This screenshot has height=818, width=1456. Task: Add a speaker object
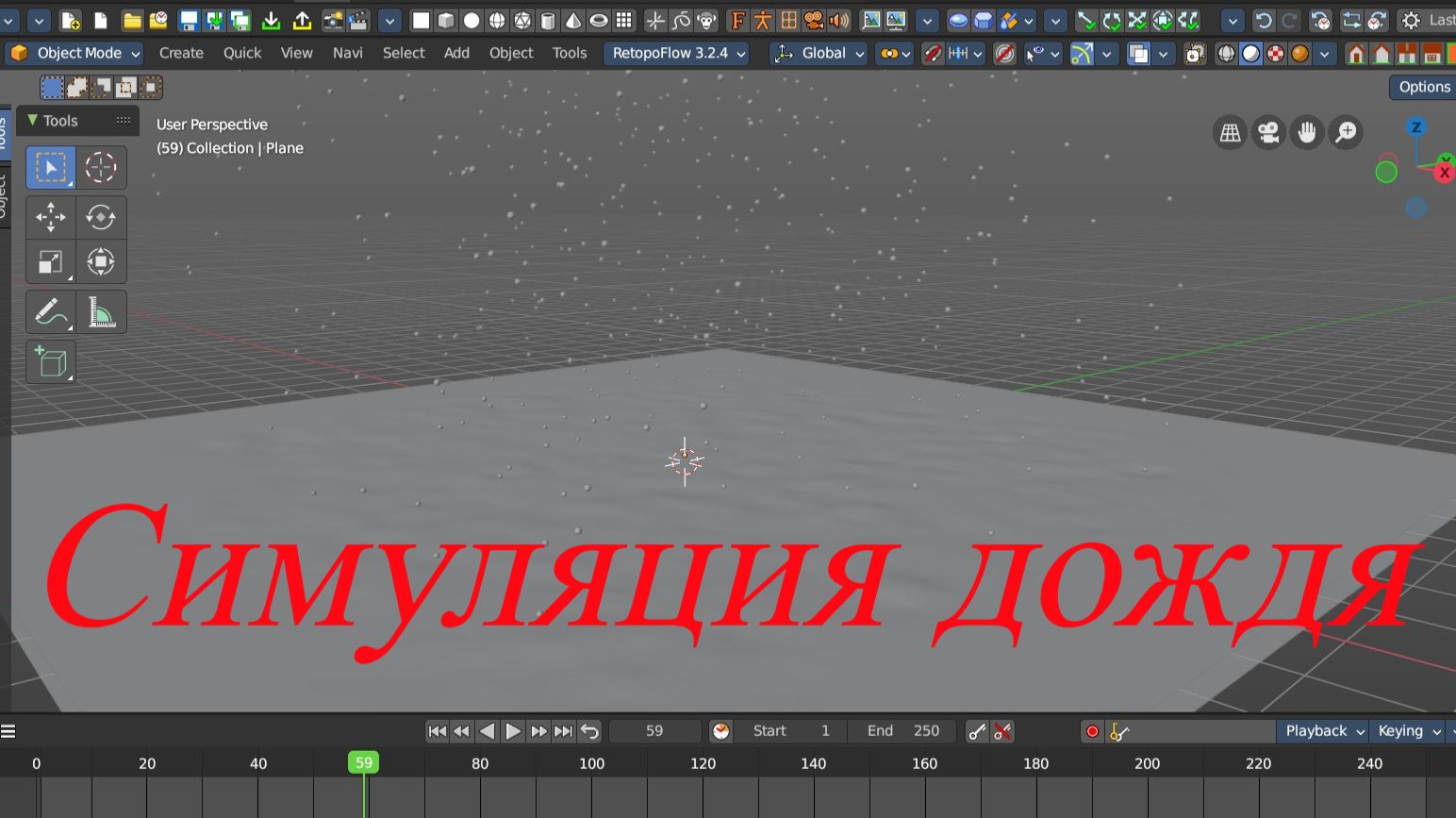coord(838,21)
